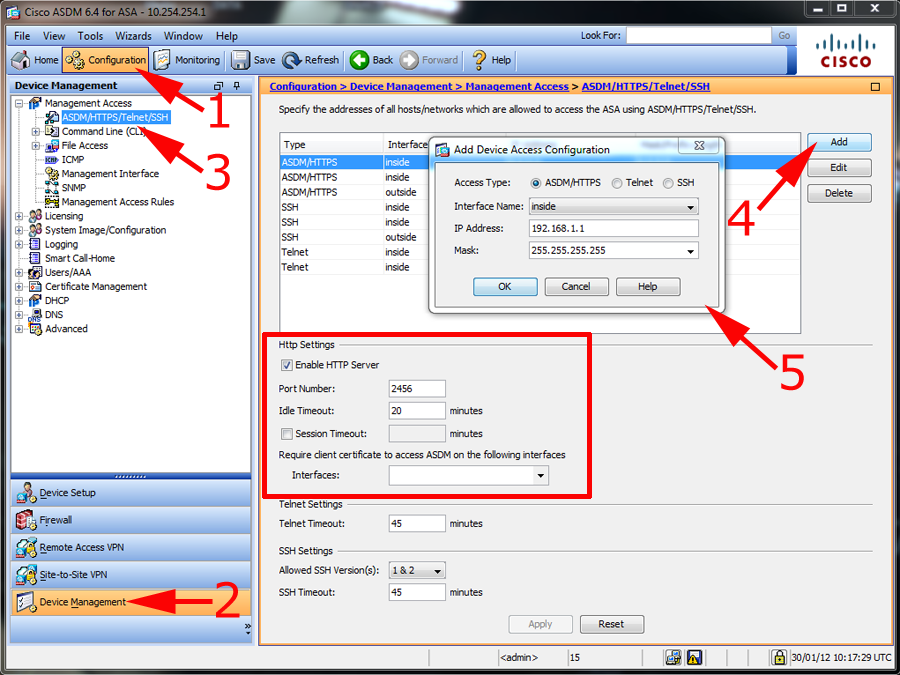This screenshot has width=900, height=675.
Task: Expand the File Access node
Action: tap(36, 146)
